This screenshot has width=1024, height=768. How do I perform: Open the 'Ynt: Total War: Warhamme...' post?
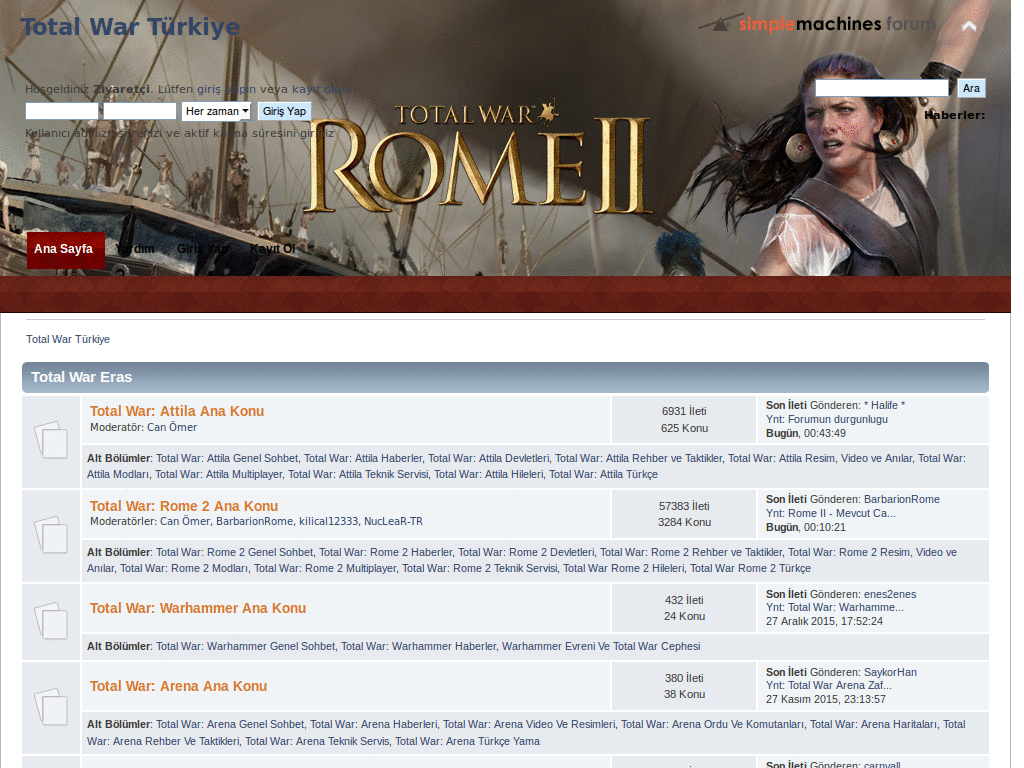coord(835,607)
